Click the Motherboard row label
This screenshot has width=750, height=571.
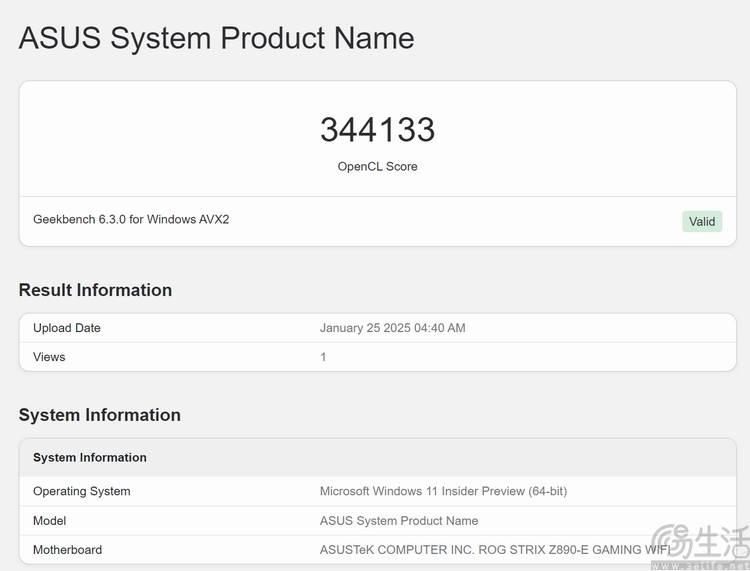point(67,550)
